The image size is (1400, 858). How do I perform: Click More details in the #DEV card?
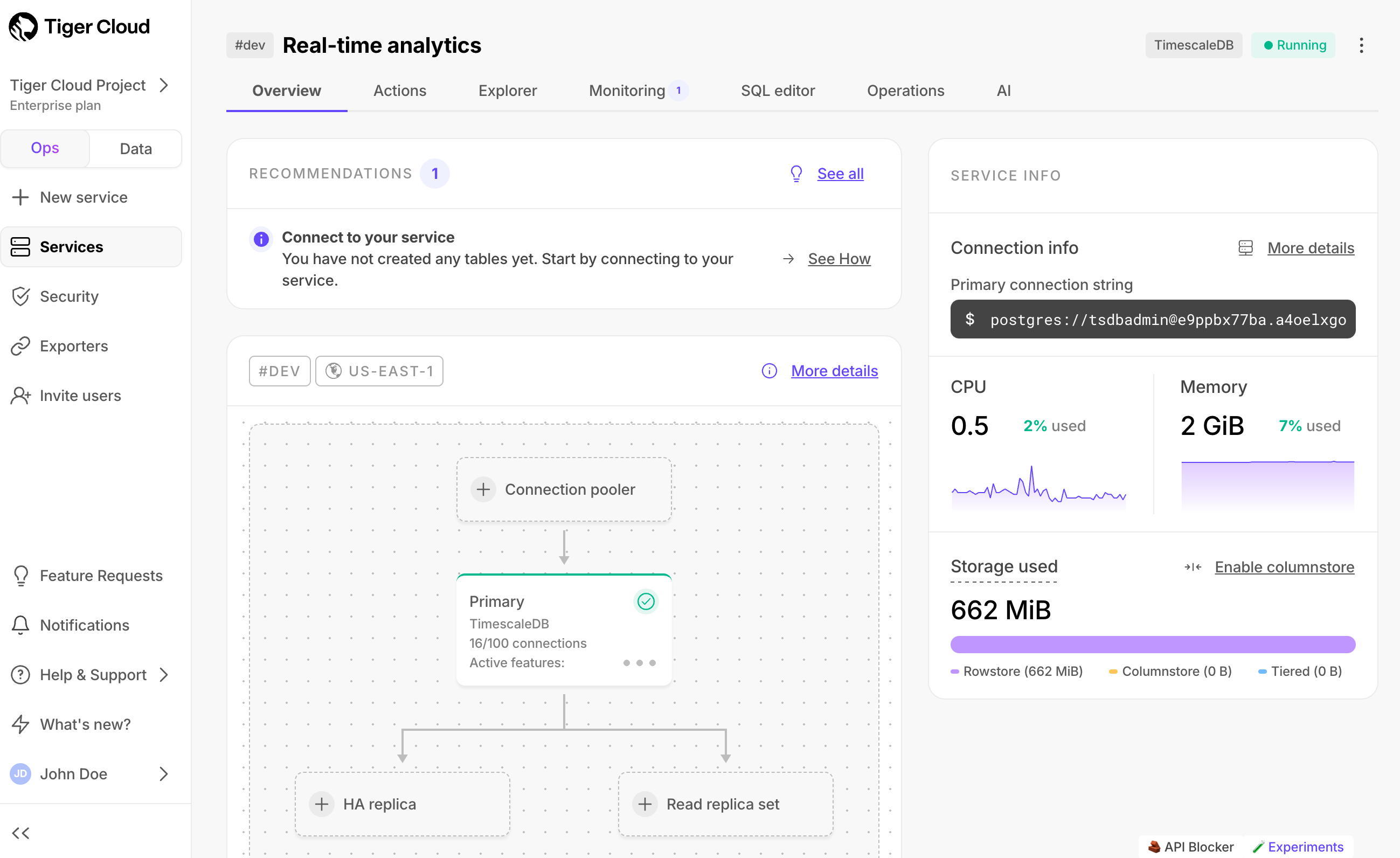click(834, 371)
